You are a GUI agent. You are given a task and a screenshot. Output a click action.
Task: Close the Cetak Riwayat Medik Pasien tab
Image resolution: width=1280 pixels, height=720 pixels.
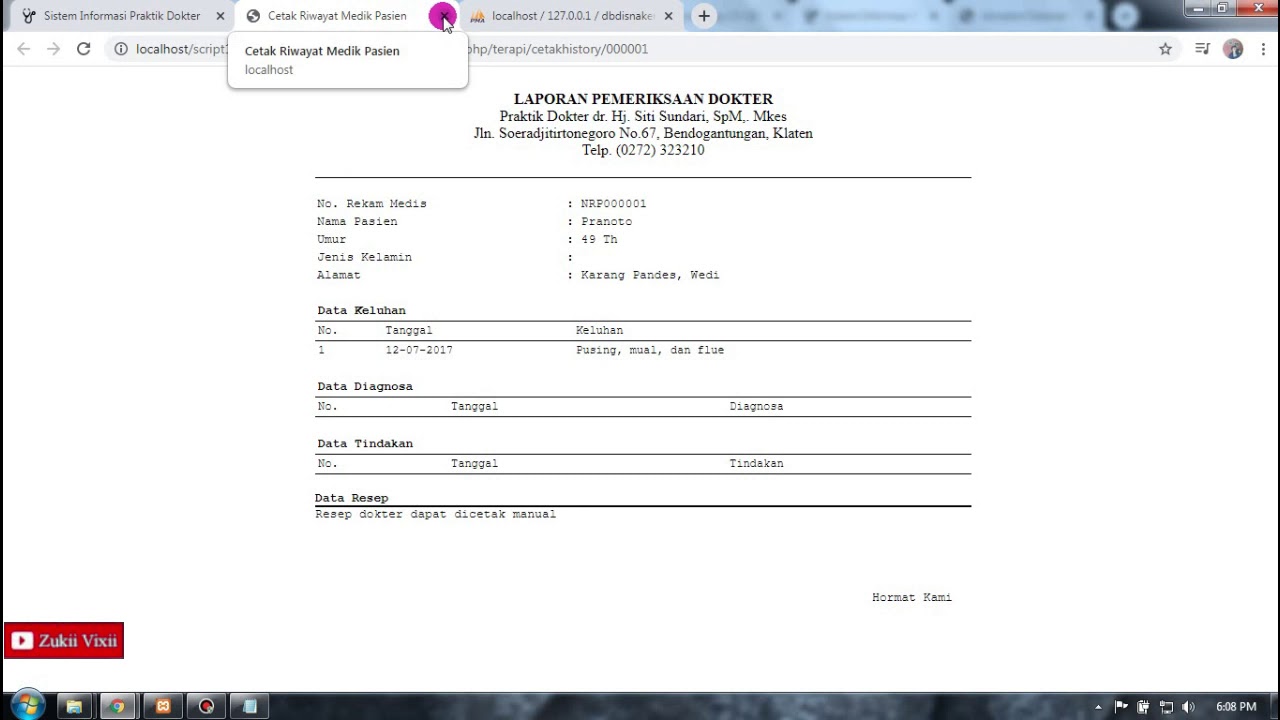pyautogui.click(x=443, y=16)
